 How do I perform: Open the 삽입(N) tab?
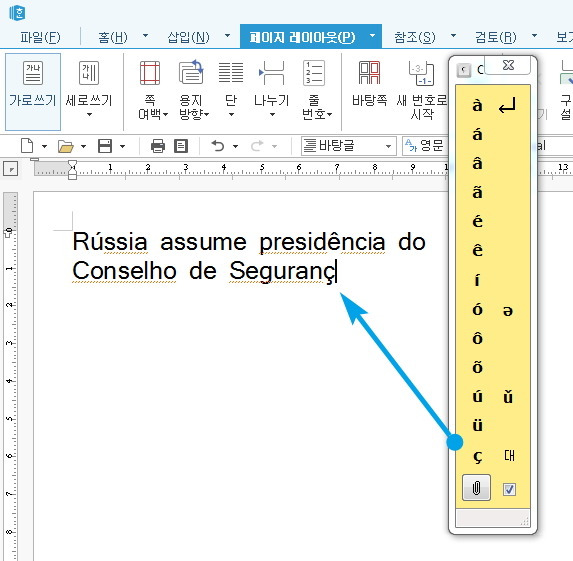[188, 37]
